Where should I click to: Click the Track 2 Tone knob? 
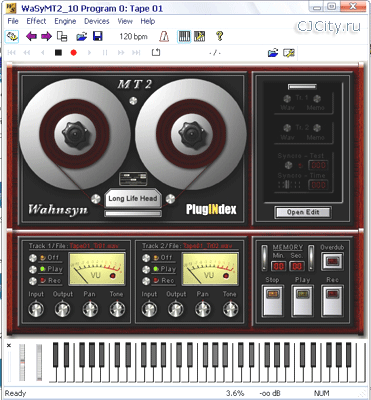(x=230, y=309)
